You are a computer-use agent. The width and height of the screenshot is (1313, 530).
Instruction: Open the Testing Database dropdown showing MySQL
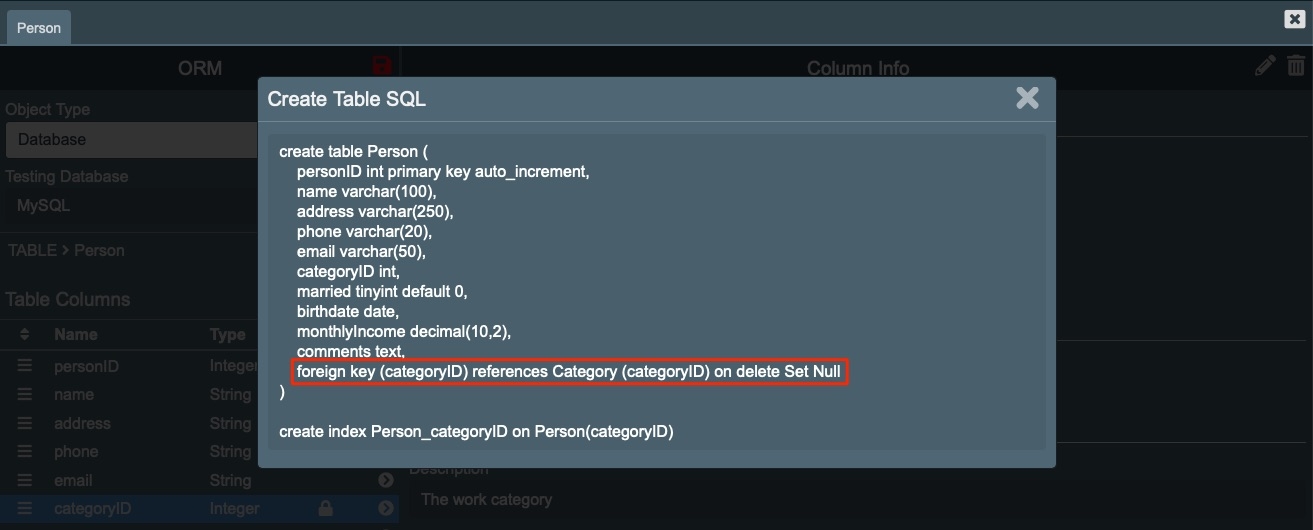130,206
